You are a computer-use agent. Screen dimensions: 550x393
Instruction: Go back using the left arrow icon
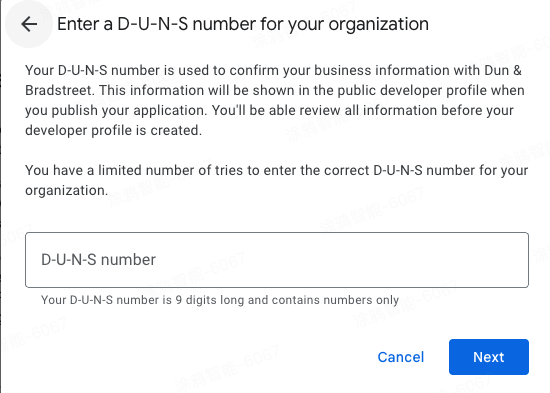pyautogui.click(x=29, y=24)
